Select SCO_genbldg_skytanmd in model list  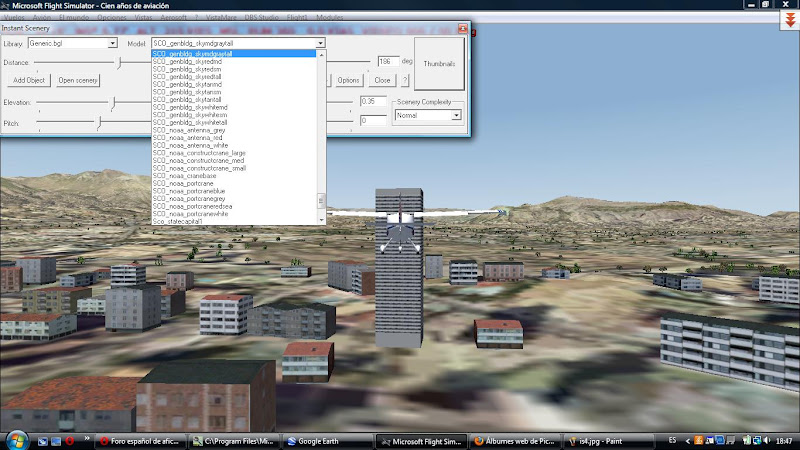[x=234, y=84]
